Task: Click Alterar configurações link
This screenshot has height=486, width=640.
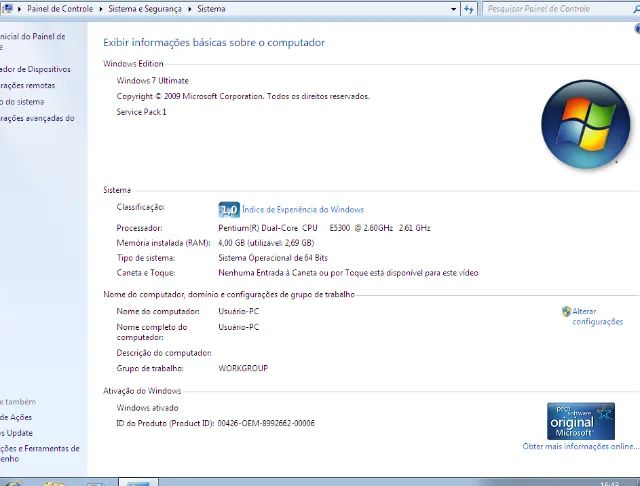Action: (598, 316)
